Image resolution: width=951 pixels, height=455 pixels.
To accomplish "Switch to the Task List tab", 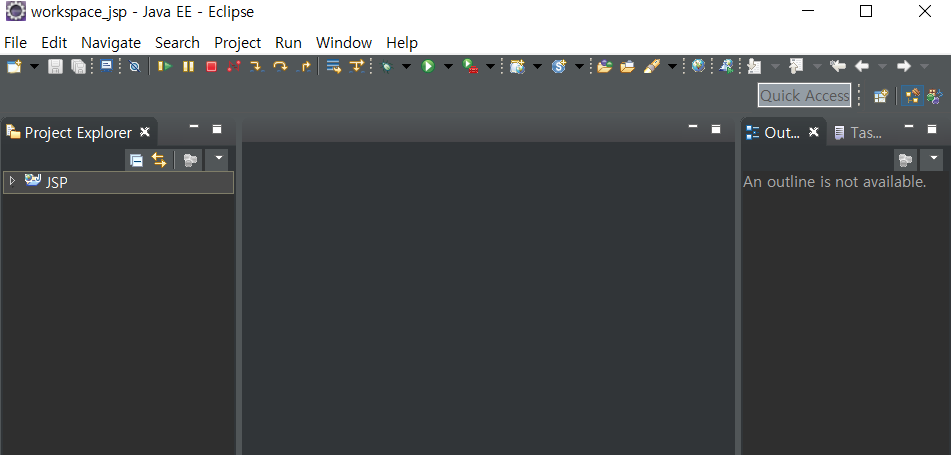I will (x=858, y=132).
